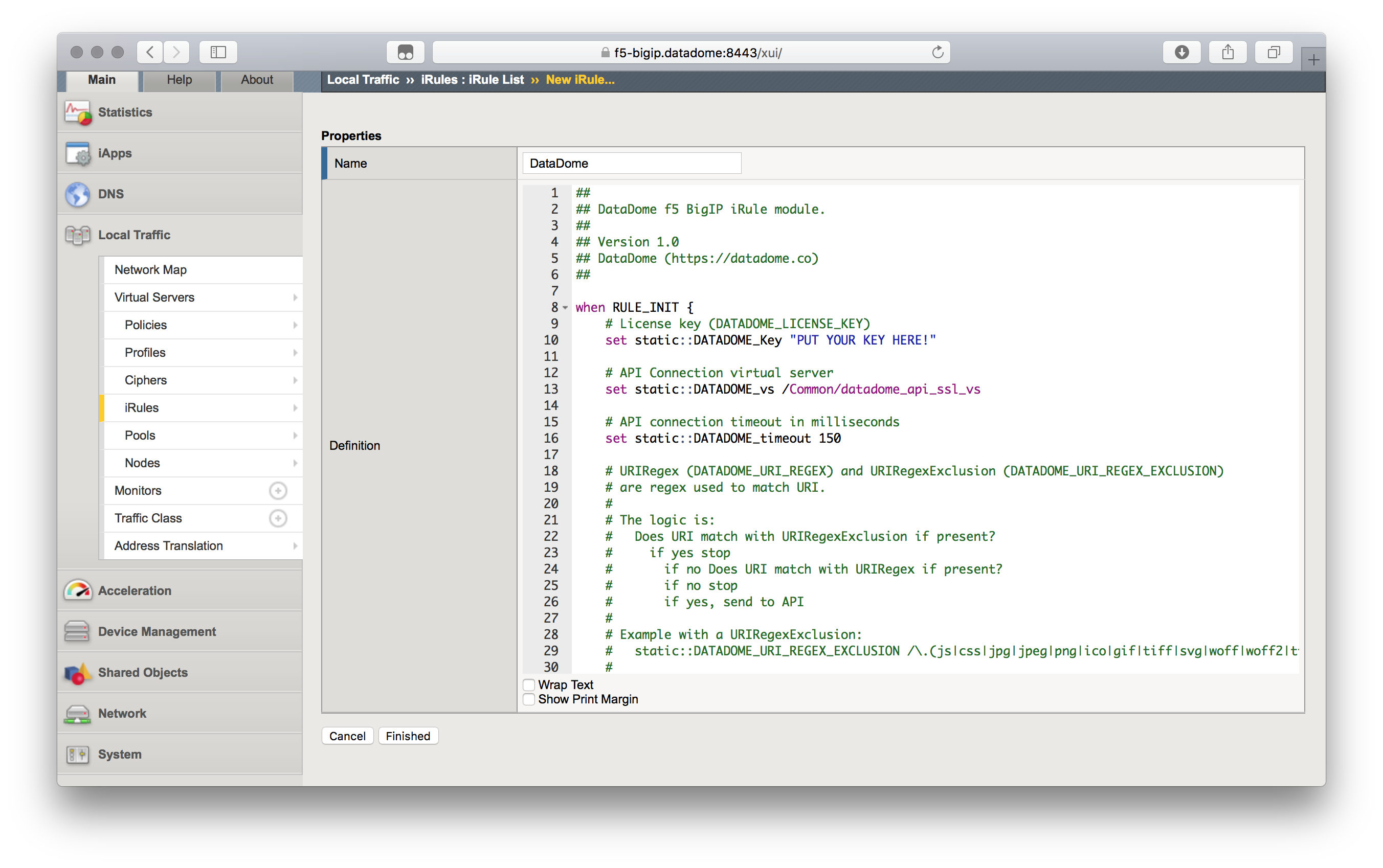1383x868 pixels.
Task: Enable the Show Print Margin checkbox
Action: point(529,699)
